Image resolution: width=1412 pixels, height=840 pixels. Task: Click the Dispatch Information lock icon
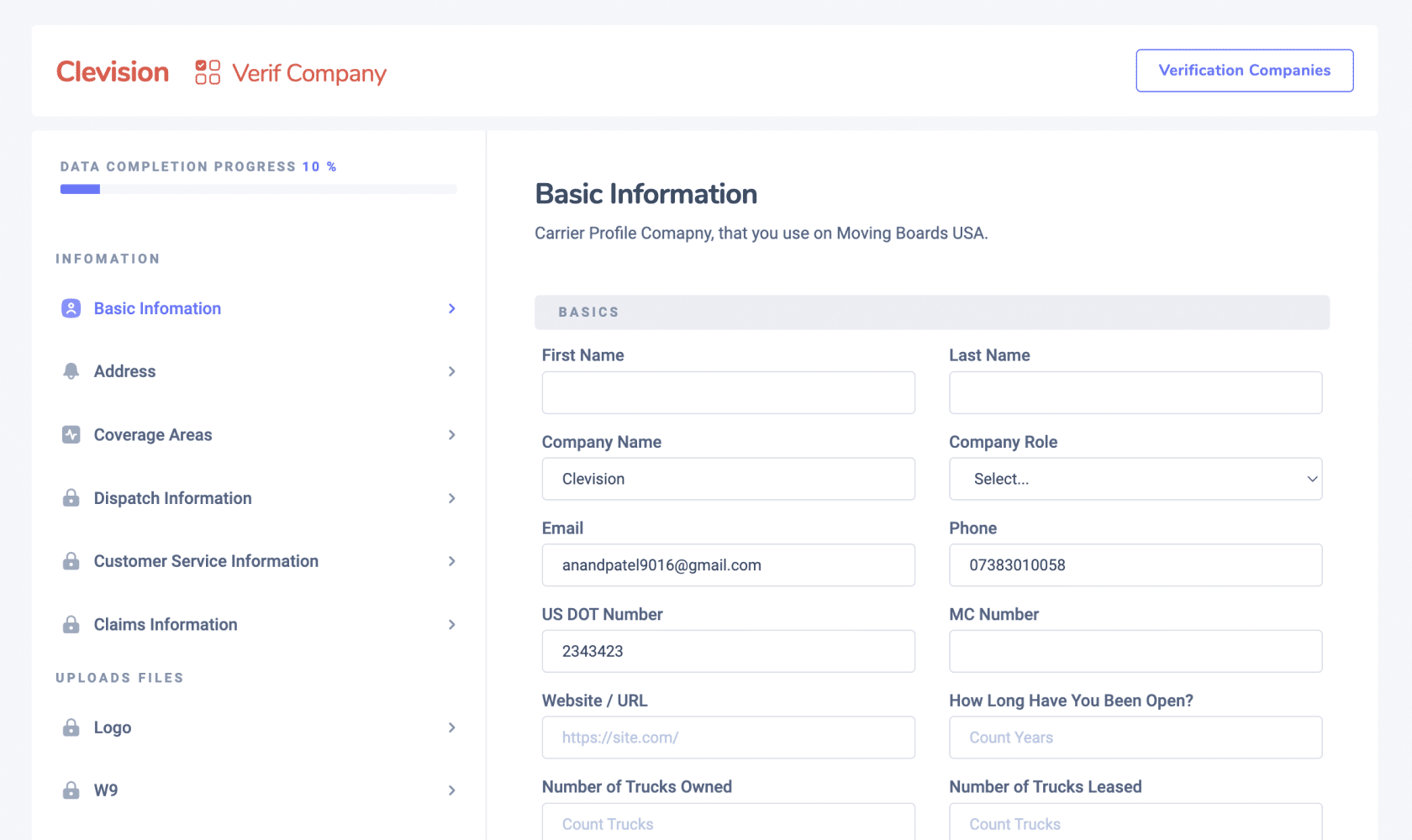click(x=71, y=498)
